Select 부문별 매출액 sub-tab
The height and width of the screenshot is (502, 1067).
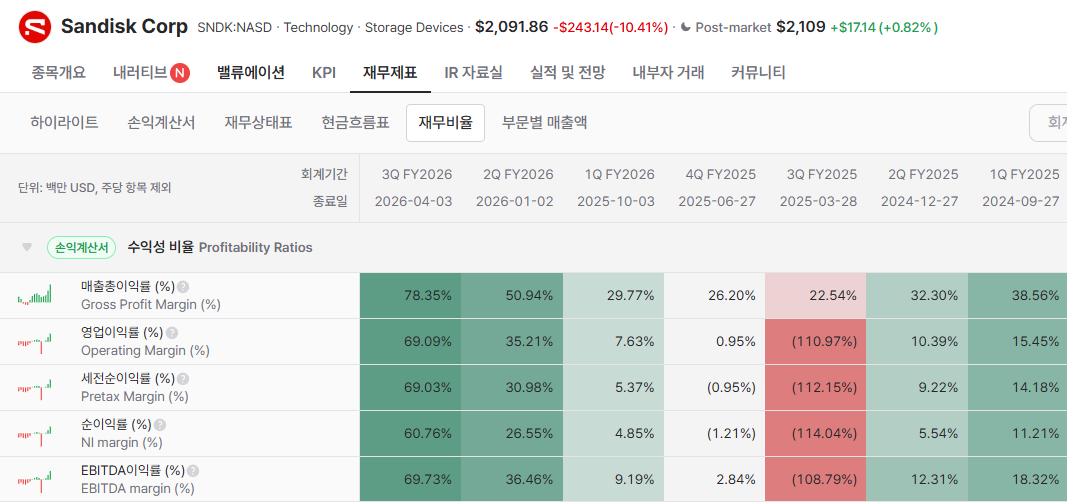tap(544, 122)
